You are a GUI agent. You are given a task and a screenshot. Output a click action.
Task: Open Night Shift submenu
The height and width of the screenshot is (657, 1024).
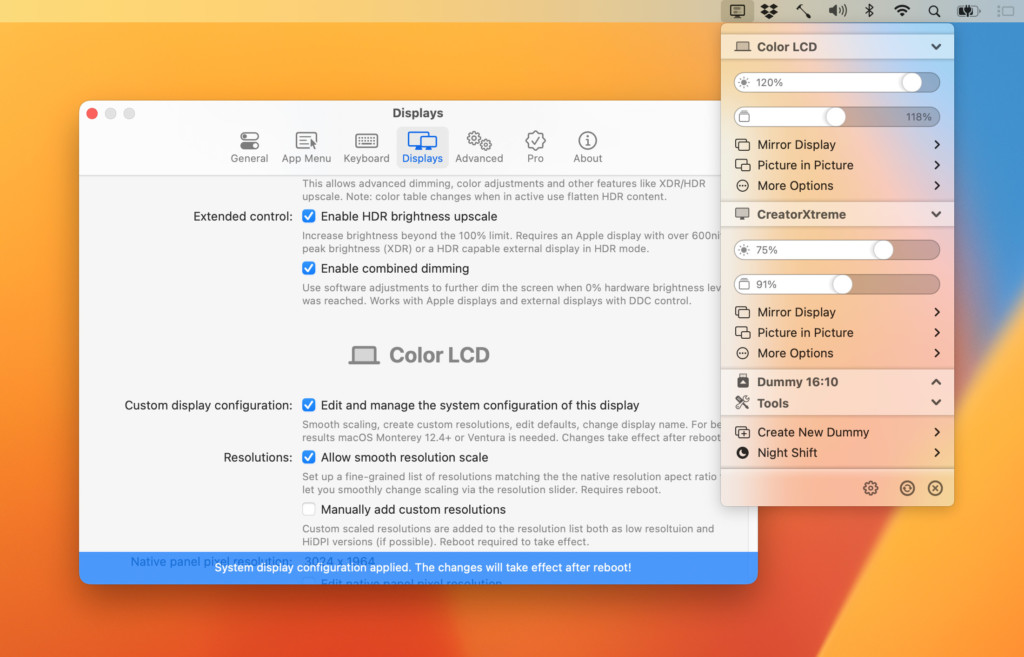(x=837, y=453)
